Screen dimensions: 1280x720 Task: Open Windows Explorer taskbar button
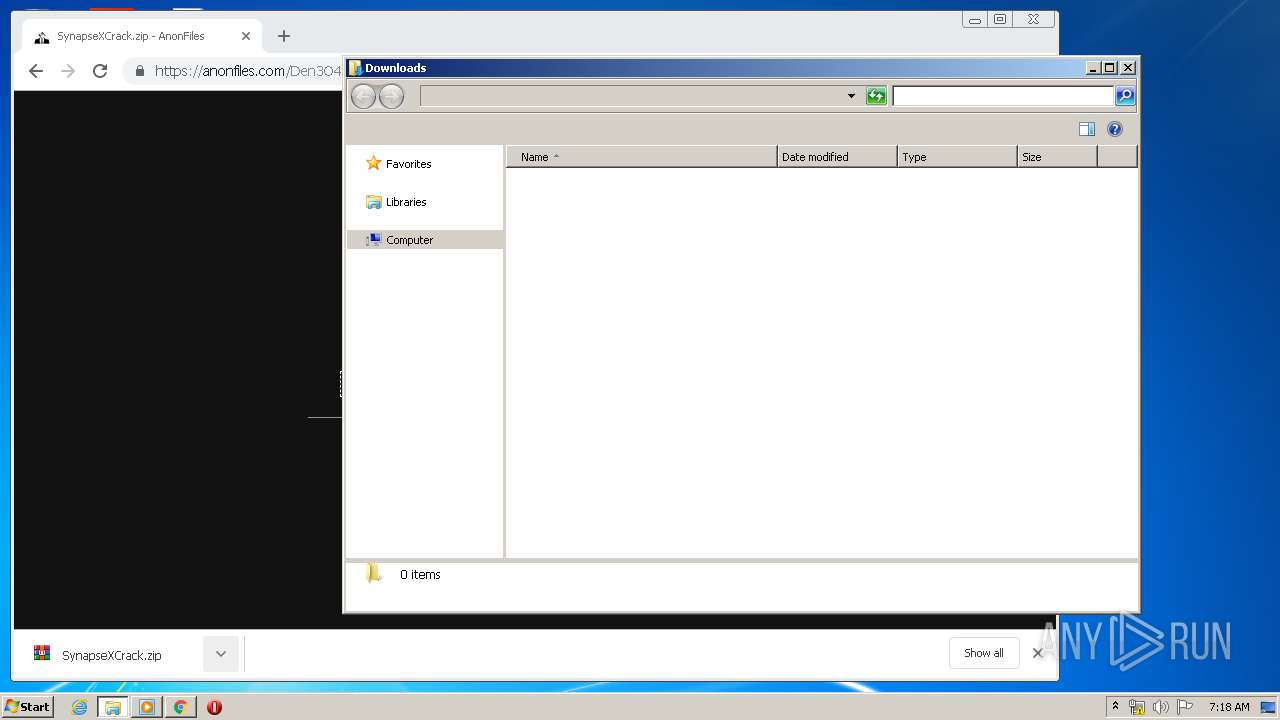(113, 707)
